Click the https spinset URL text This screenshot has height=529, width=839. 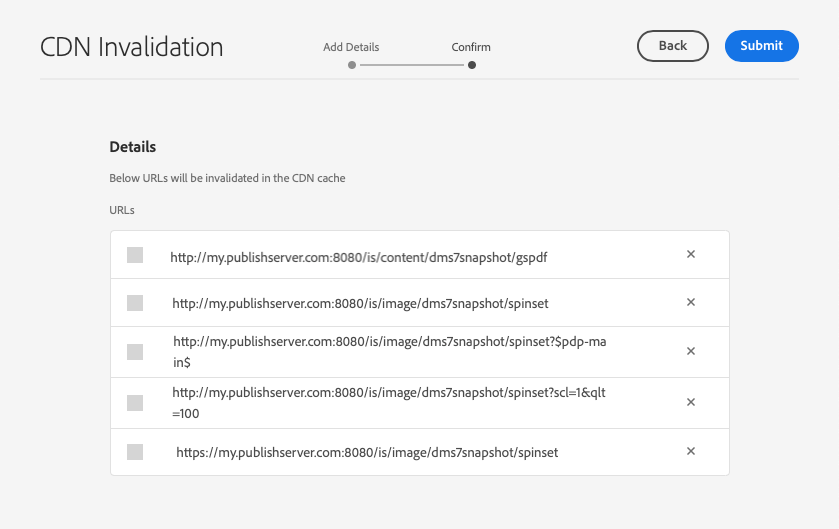tap(367, 452)
